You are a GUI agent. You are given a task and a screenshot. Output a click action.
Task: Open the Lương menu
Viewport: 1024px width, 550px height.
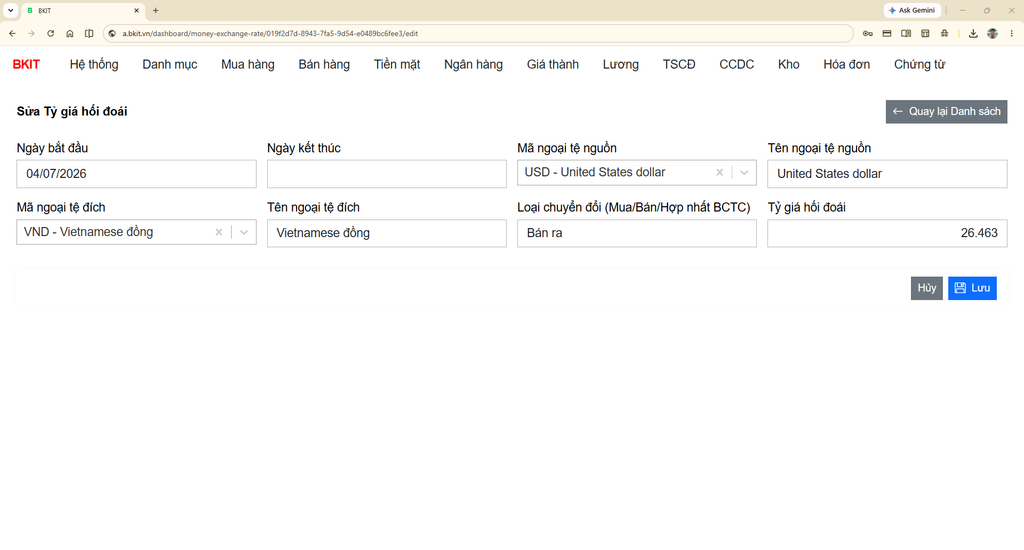click(620, 64)
